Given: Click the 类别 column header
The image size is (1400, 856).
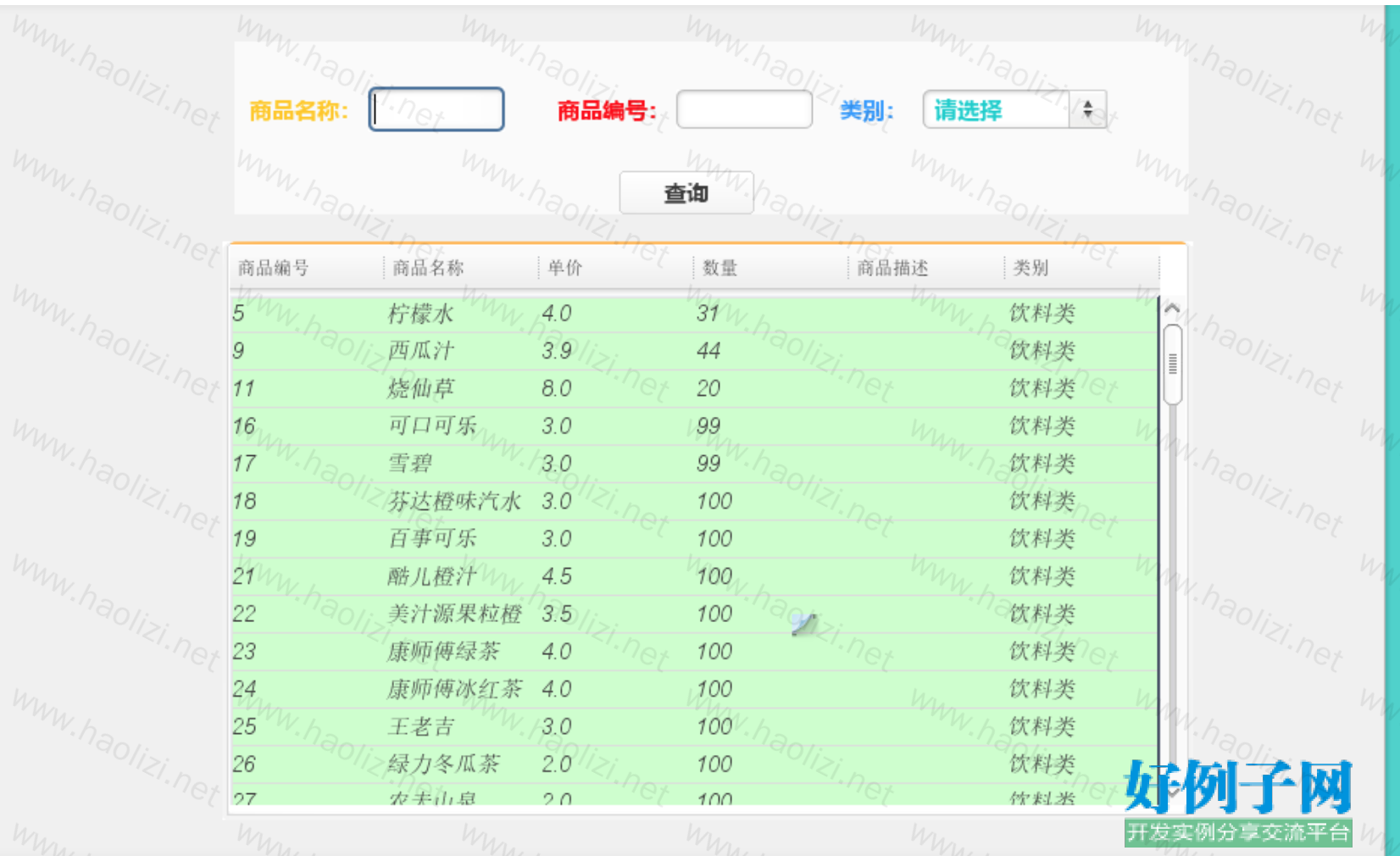Looking at the screenshot, I should click(x=1031, y=268).
